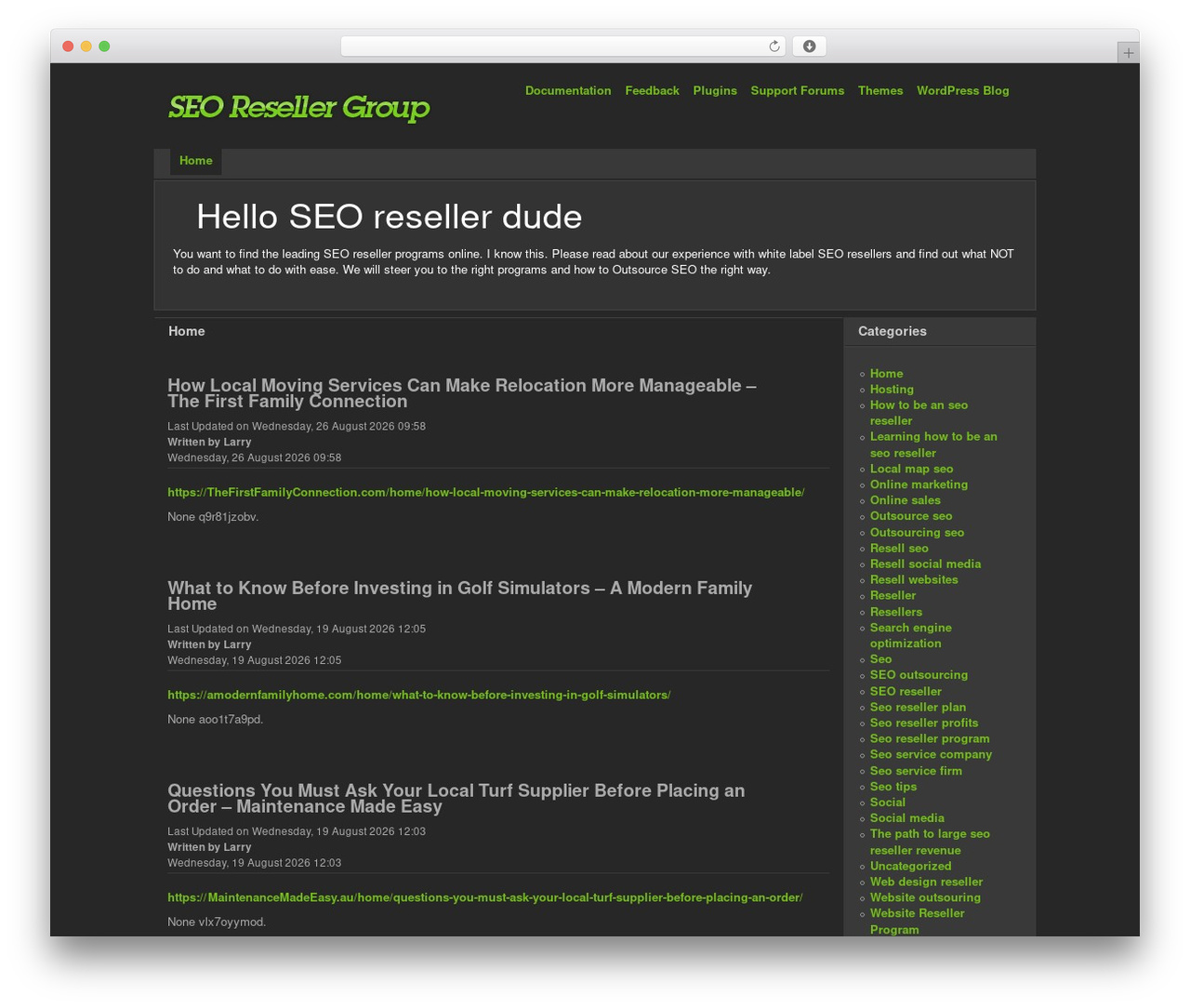Open the Online marketing category
This screenshot has width=1190, height=1008.
tap(919, 484)
